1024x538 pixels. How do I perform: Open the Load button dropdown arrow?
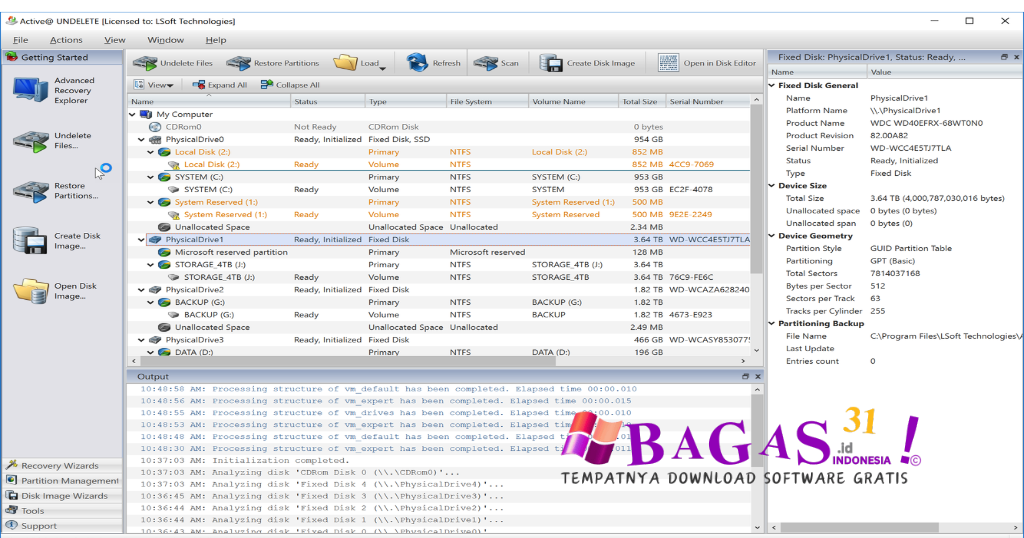pyautogui.click(x=383, y=67)
